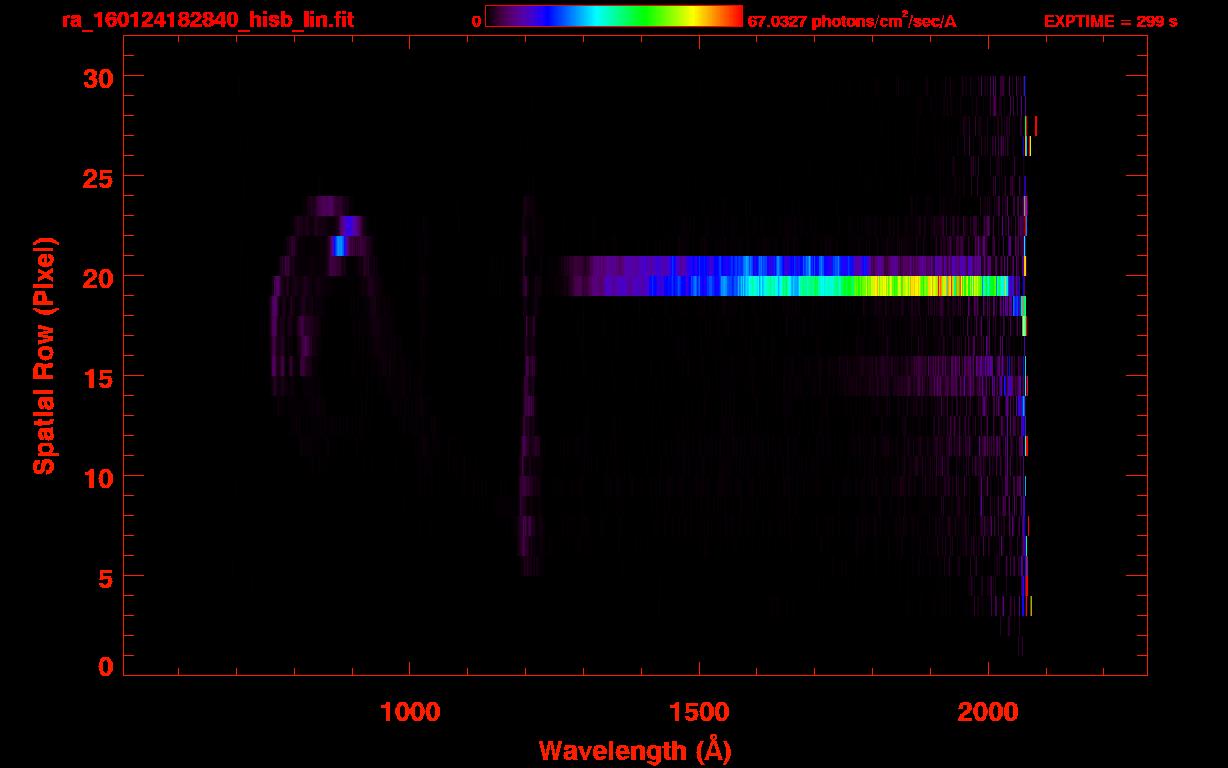Click the x-axis tick label 1500
Screen dimensions: 1228x768
coord(699,711)
